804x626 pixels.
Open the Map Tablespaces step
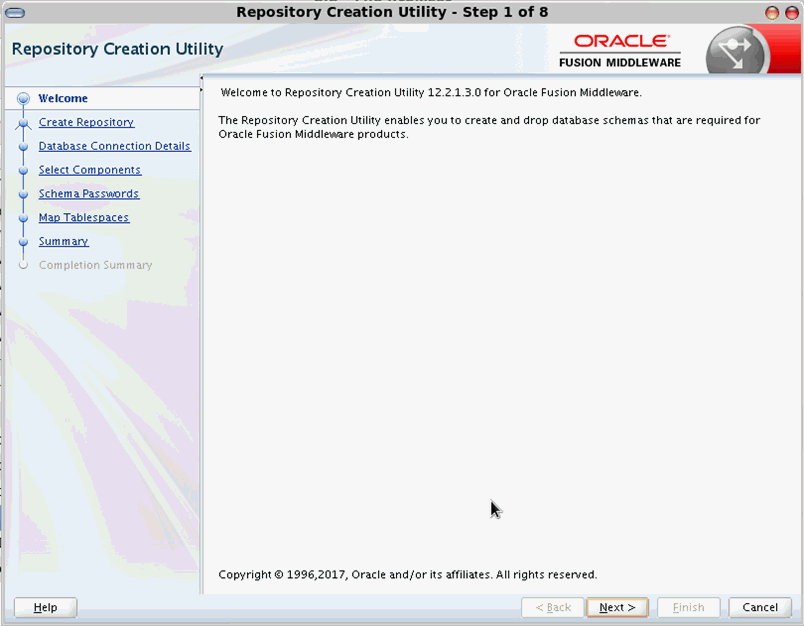coord(84,217)
